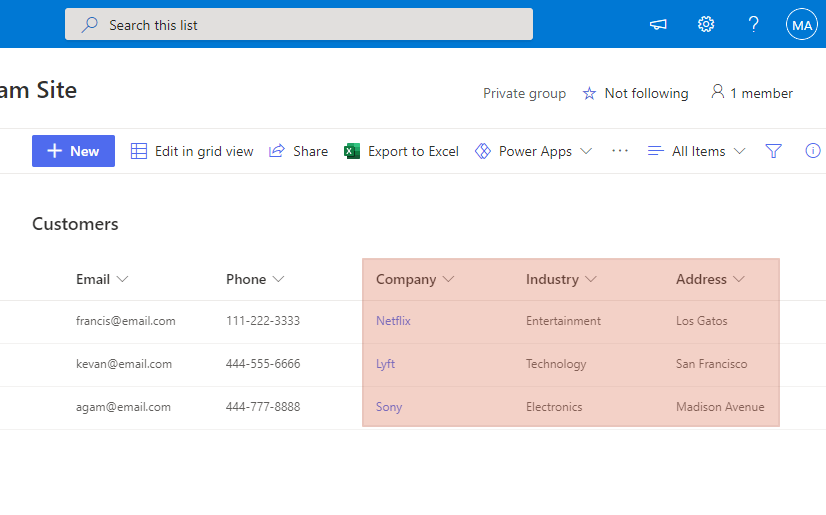Viewport: 826px width, 515px height.
Task: Click the New button
Action: (x=73, y=151)
